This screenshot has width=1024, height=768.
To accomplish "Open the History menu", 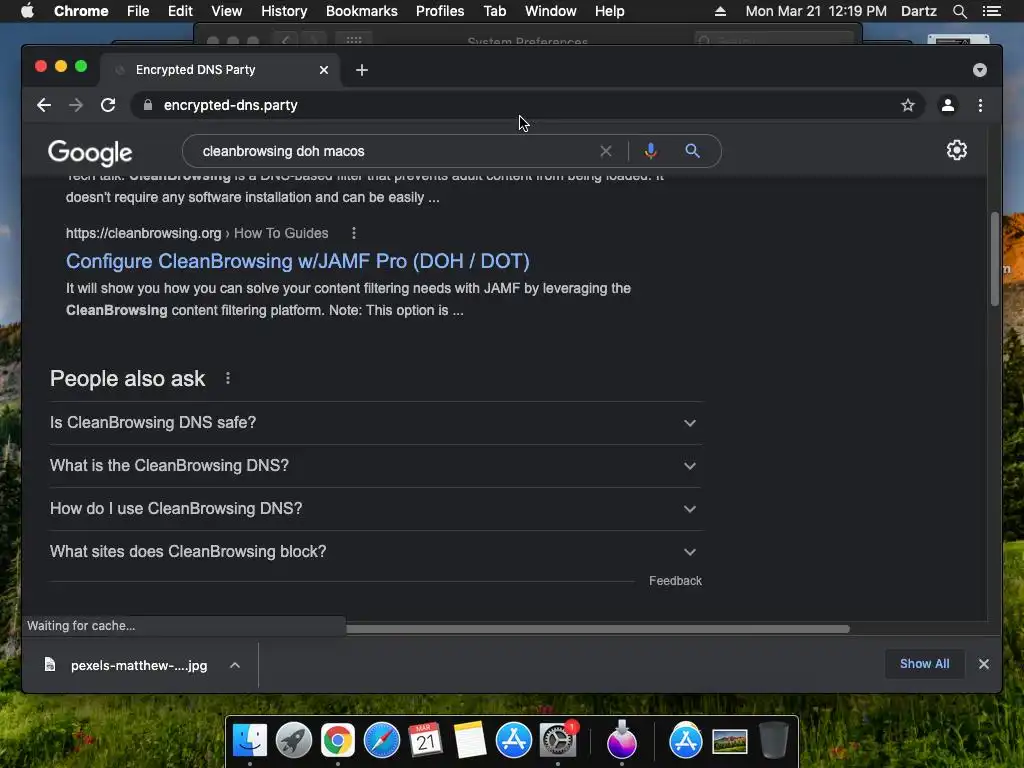I will [284, 11].
